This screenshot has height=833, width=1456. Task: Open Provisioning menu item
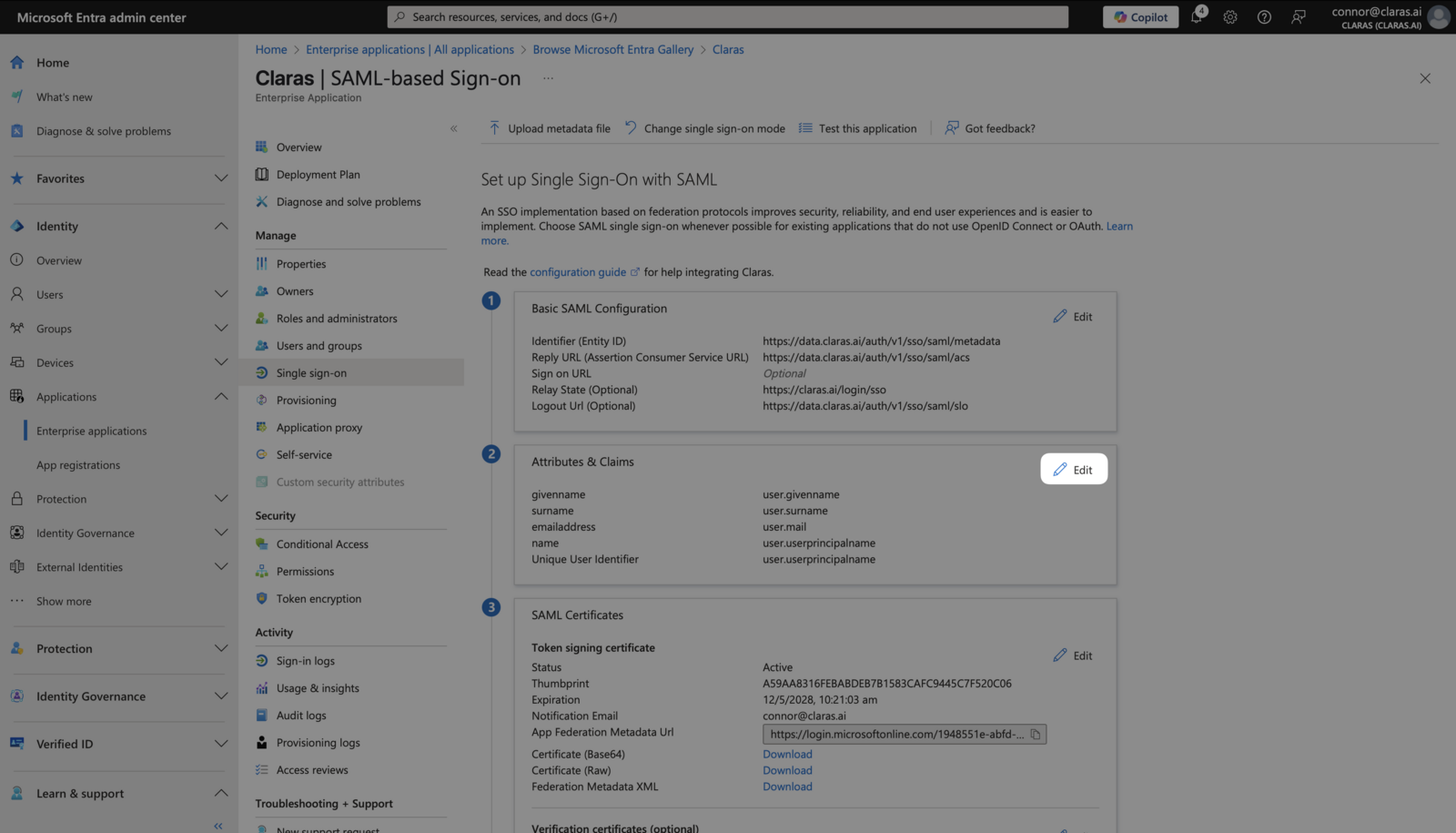(x=306, y=400)
